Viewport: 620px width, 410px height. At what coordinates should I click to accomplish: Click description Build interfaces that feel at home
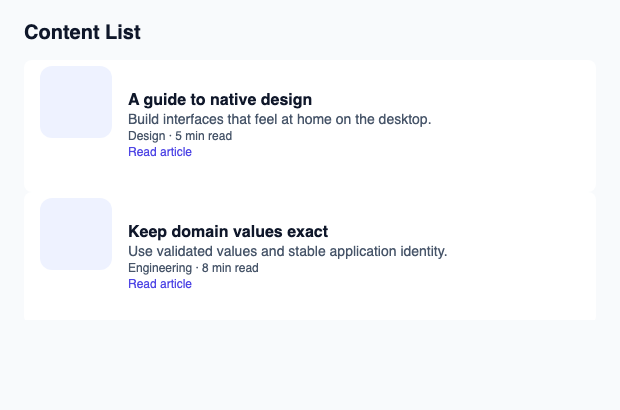pyautogui.click(x=280, y=119)
